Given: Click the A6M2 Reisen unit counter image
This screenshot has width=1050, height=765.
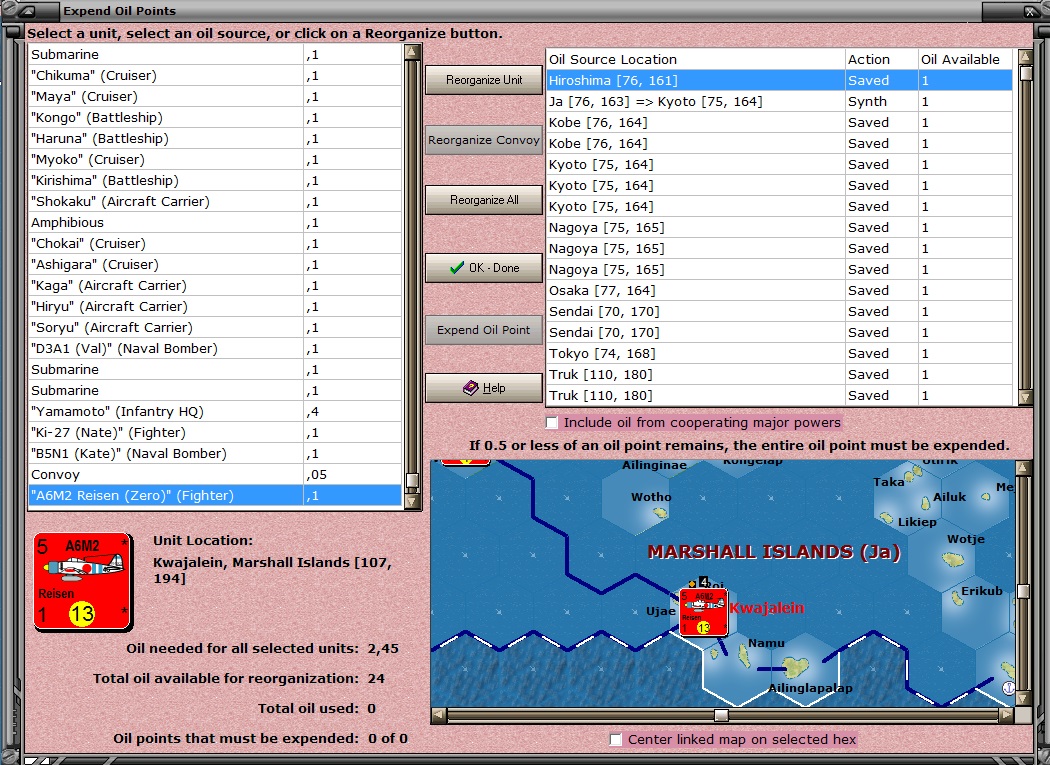Looking at the screenshot, I should [x=82, y=582].
